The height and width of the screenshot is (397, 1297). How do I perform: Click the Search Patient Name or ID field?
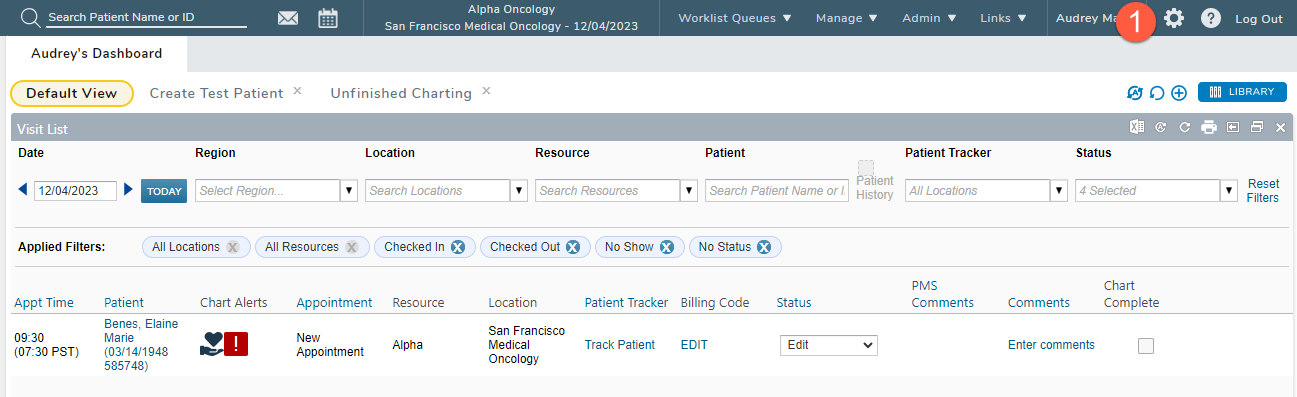coord(146,18)
